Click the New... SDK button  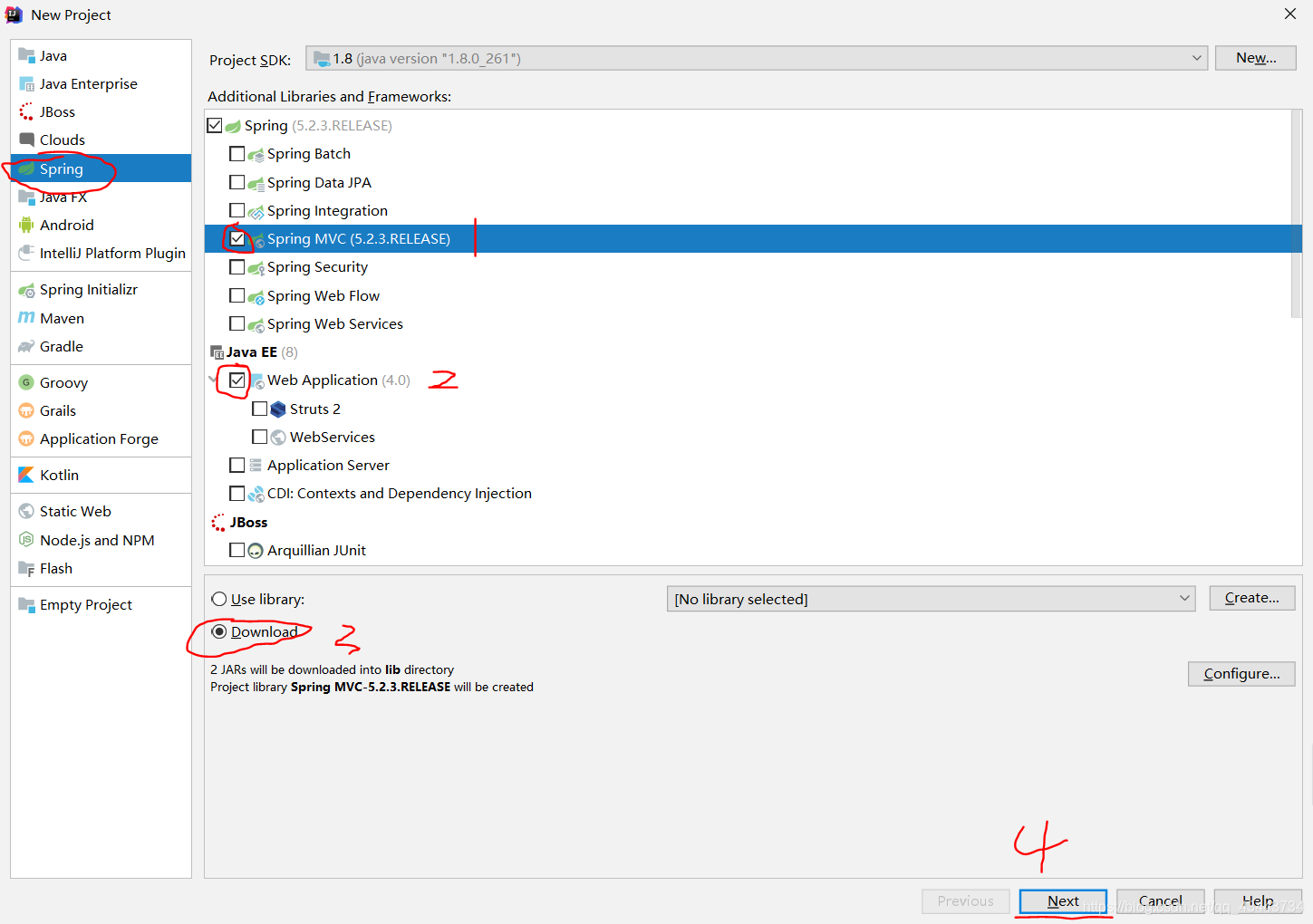tap(1256, 58)
